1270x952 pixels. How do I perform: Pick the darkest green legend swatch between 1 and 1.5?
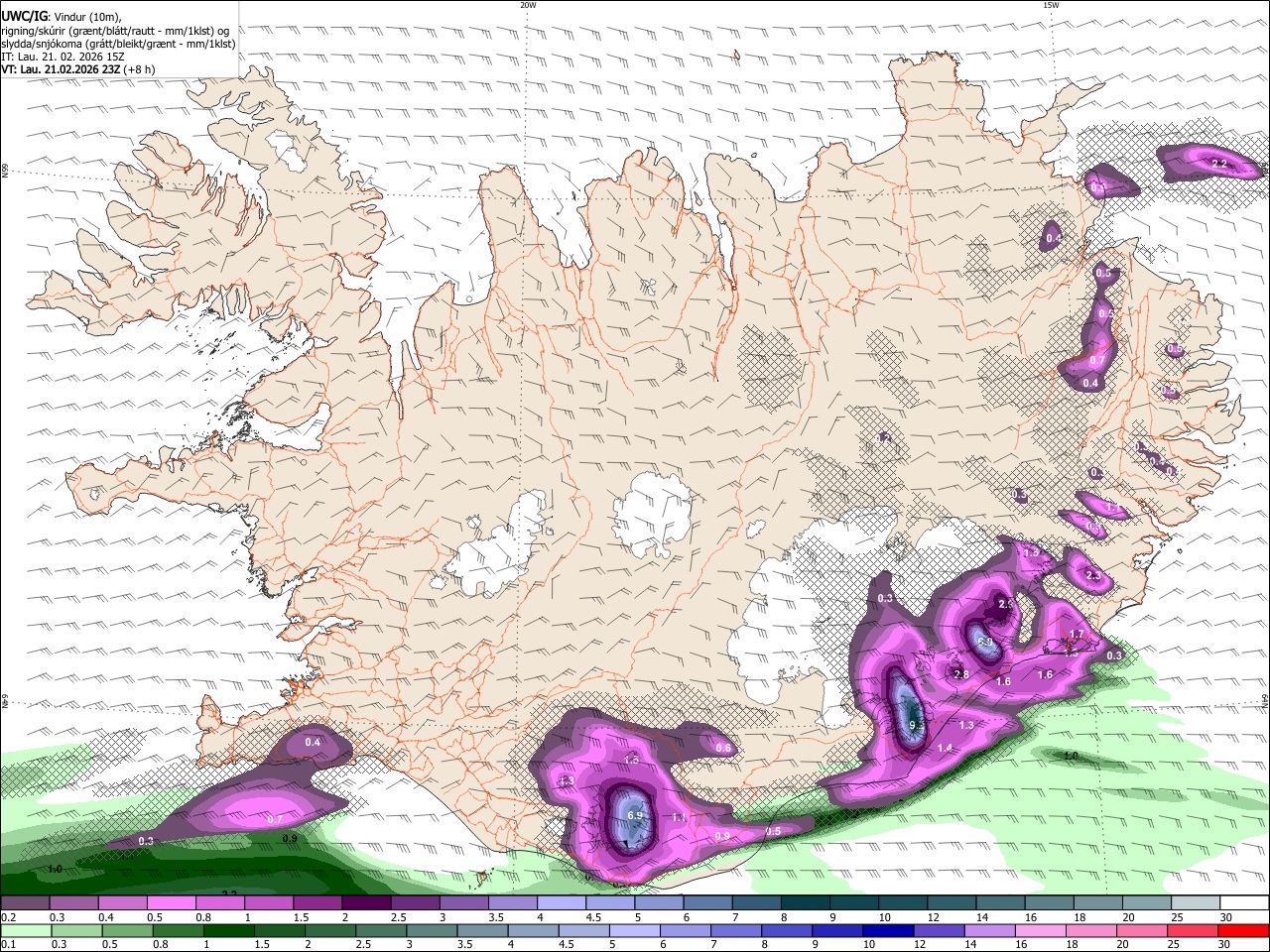[x=229, y=930]
